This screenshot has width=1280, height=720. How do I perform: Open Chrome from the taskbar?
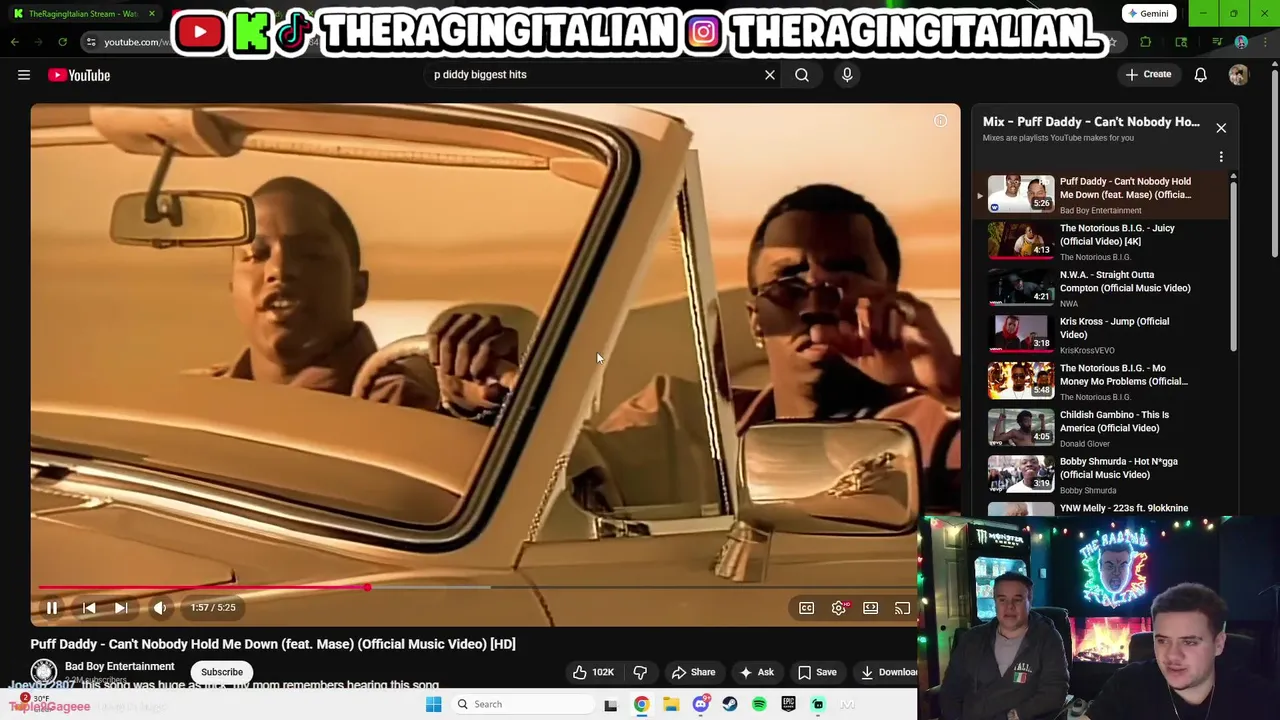click(x=641, y=705)
